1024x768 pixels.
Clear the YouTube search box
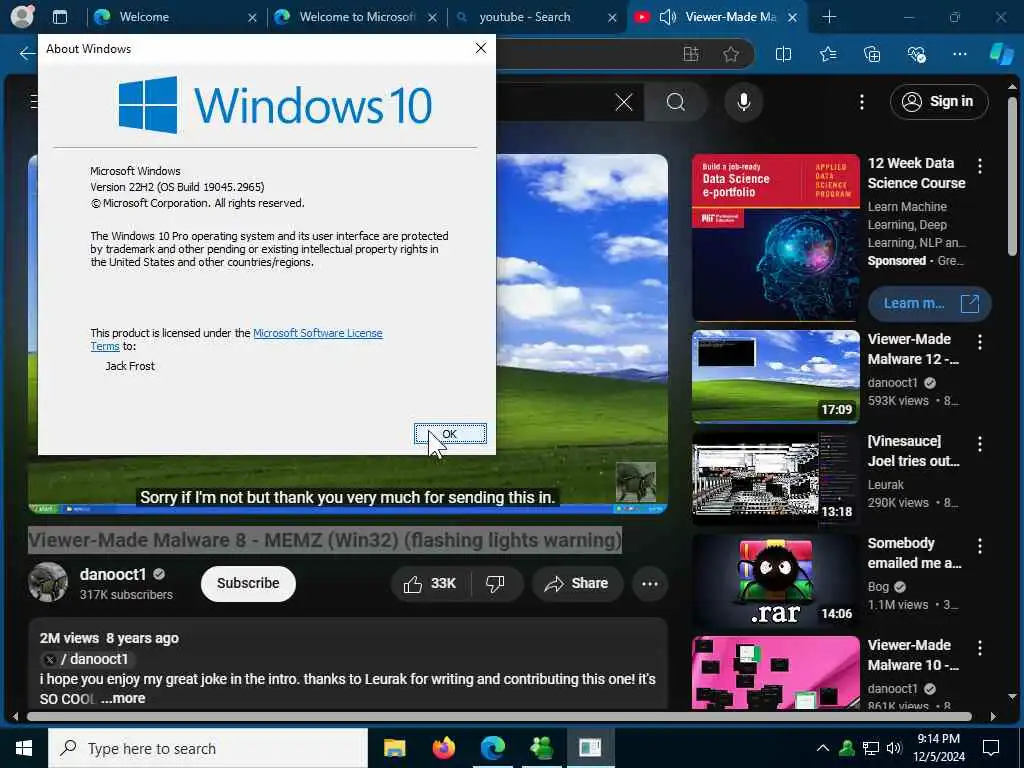(624, 102)
